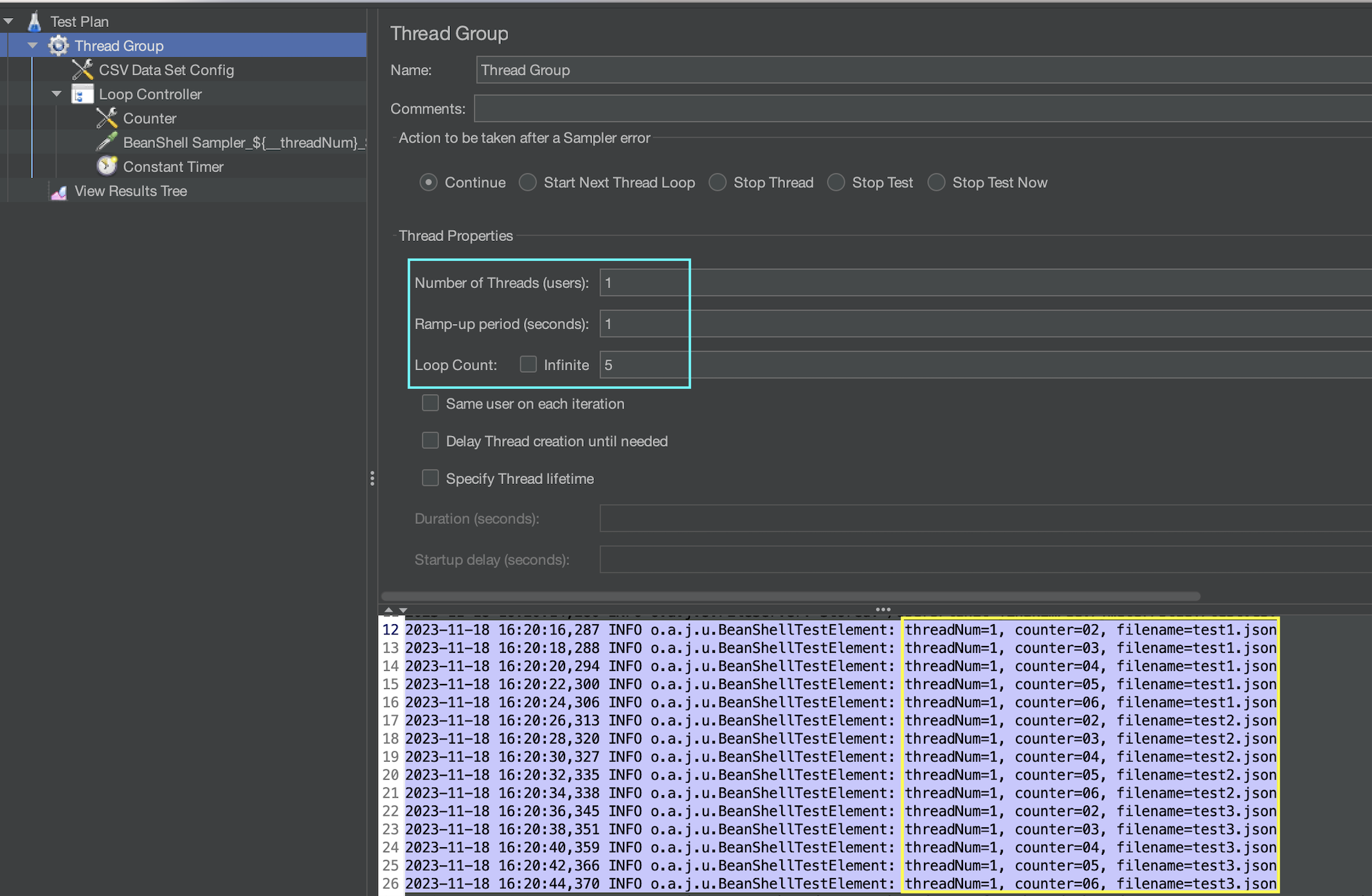Check Same user on each iteration

[430, 403]
